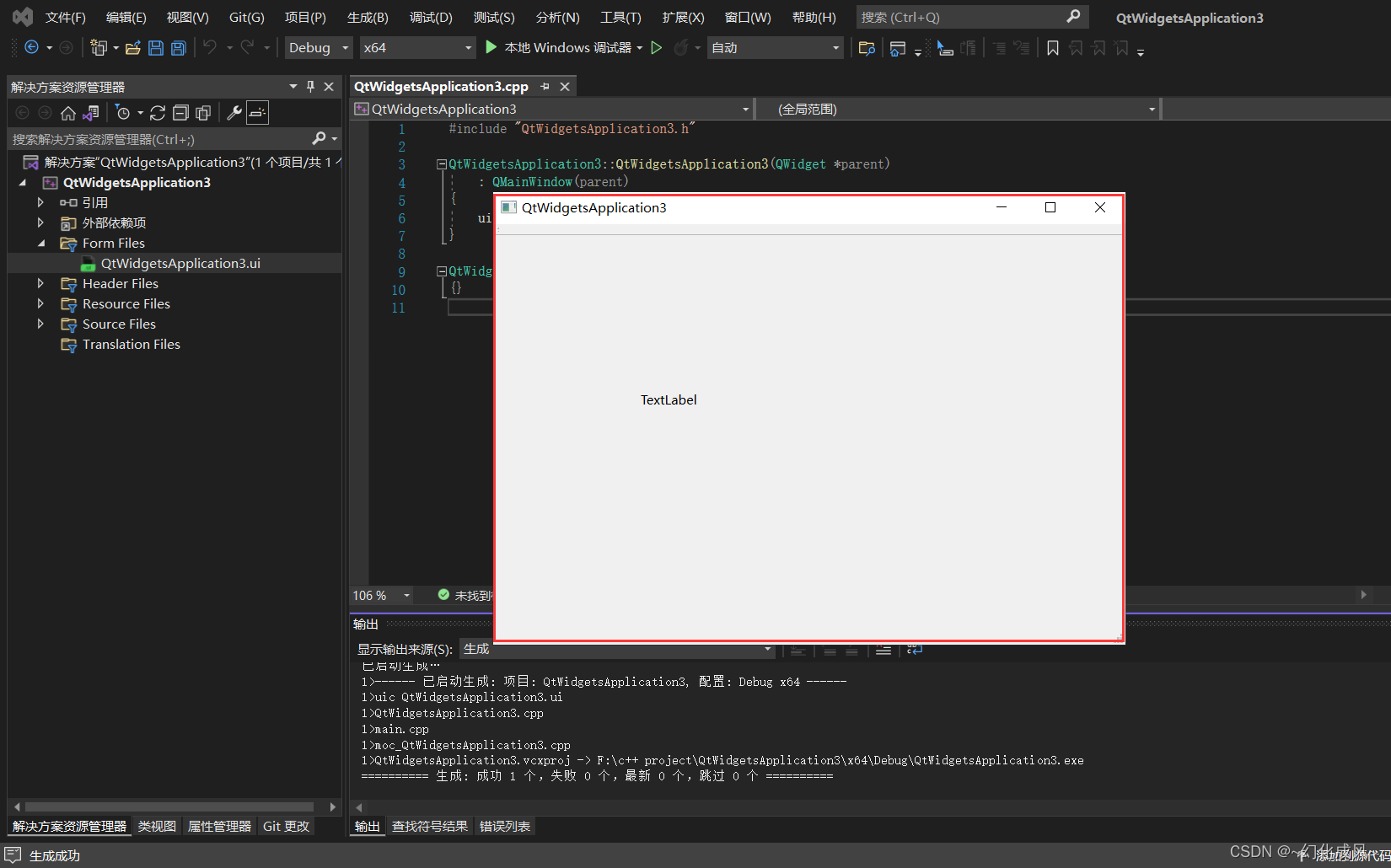This screenshot has width=1391, height=868.
Task: Select QtWidgetsApplication3.ui in the tree
Action: [180, 264]
